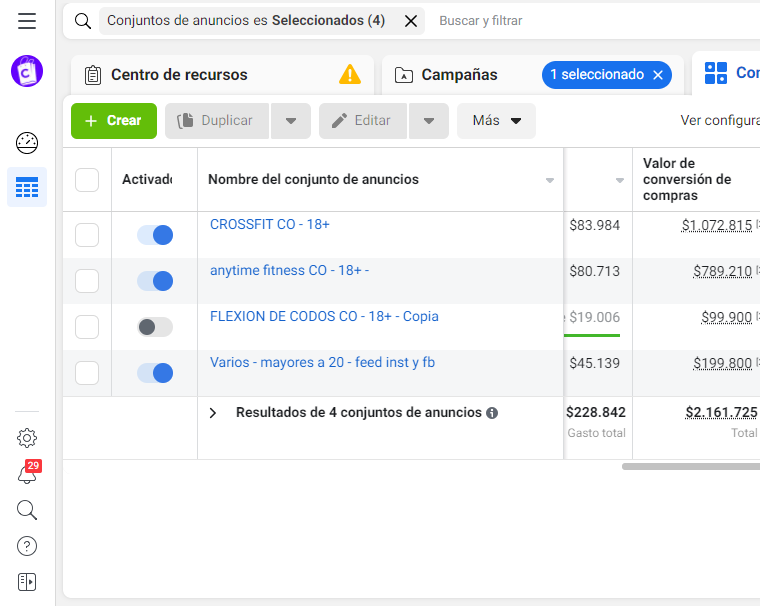
Task: Check the FLEXION DE CODOS row checkbox
Action: click(x=87, y=327)
